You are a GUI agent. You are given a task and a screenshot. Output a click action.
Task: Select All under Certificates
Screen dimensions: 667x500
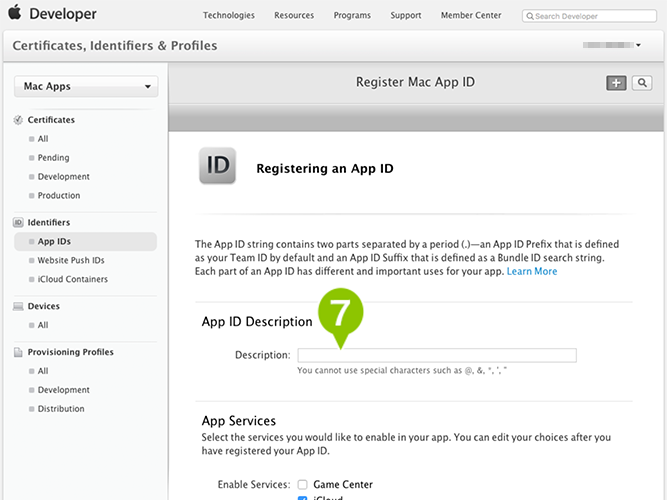tap(43, 139)
